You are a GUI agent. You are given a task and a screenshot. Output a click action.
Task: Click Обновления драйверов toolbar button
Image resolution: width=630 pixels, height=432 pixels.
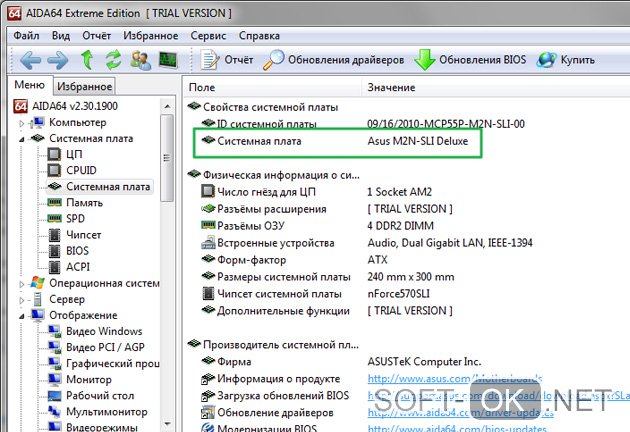(x=333, y=60)
